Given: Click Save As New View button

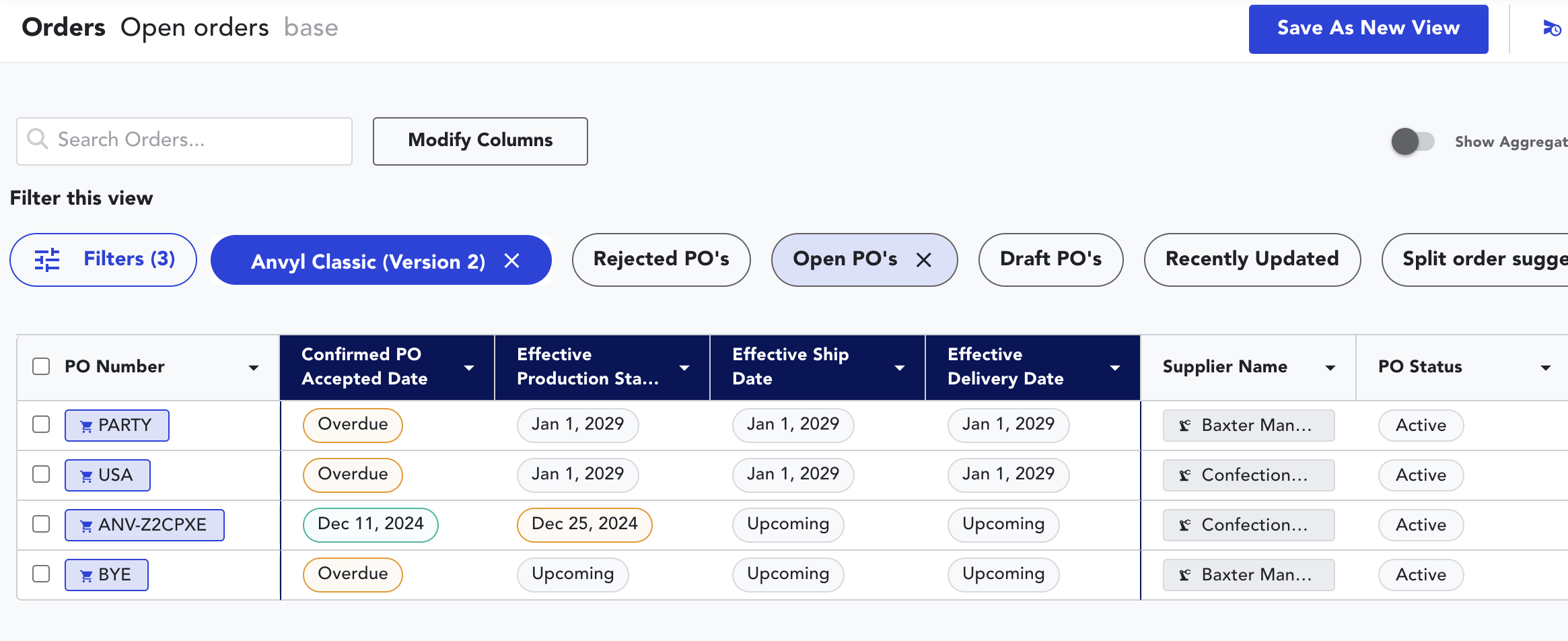Looking at the screenshot, I should click(x=1369, y=29).
